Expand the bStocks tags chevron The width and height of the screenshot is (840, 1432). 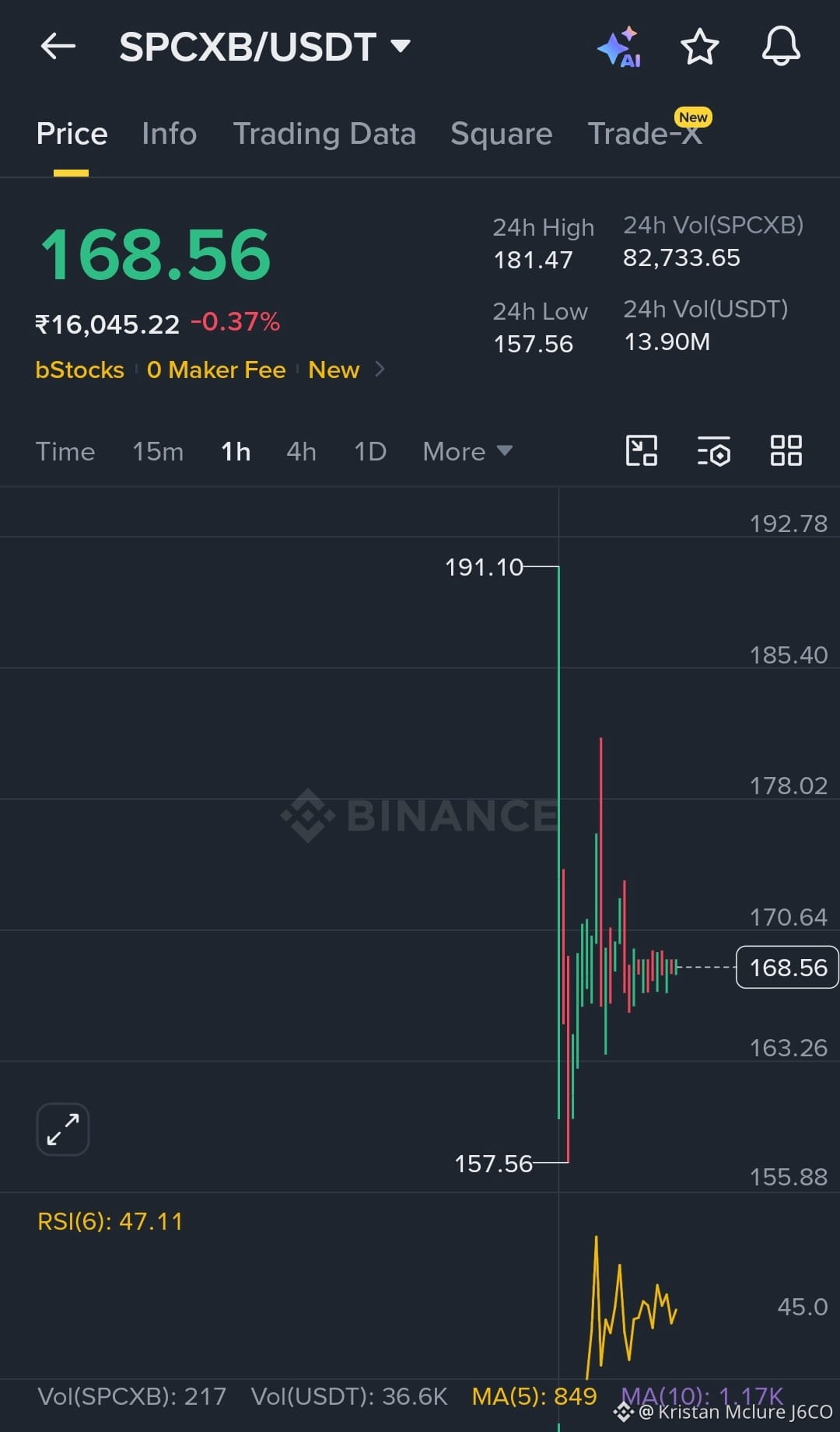pos(380,369)
